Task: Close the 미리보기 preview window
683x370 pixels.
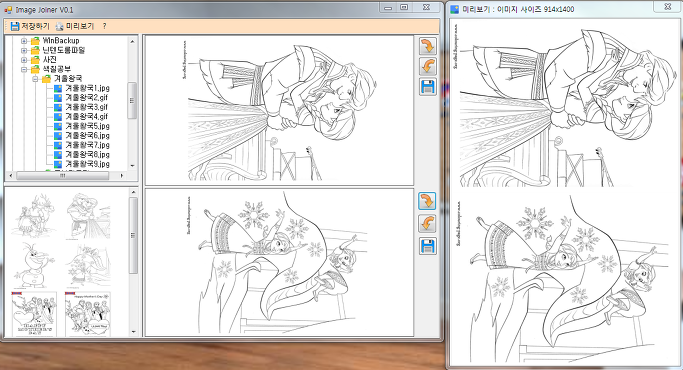Action: coord(668,7)
